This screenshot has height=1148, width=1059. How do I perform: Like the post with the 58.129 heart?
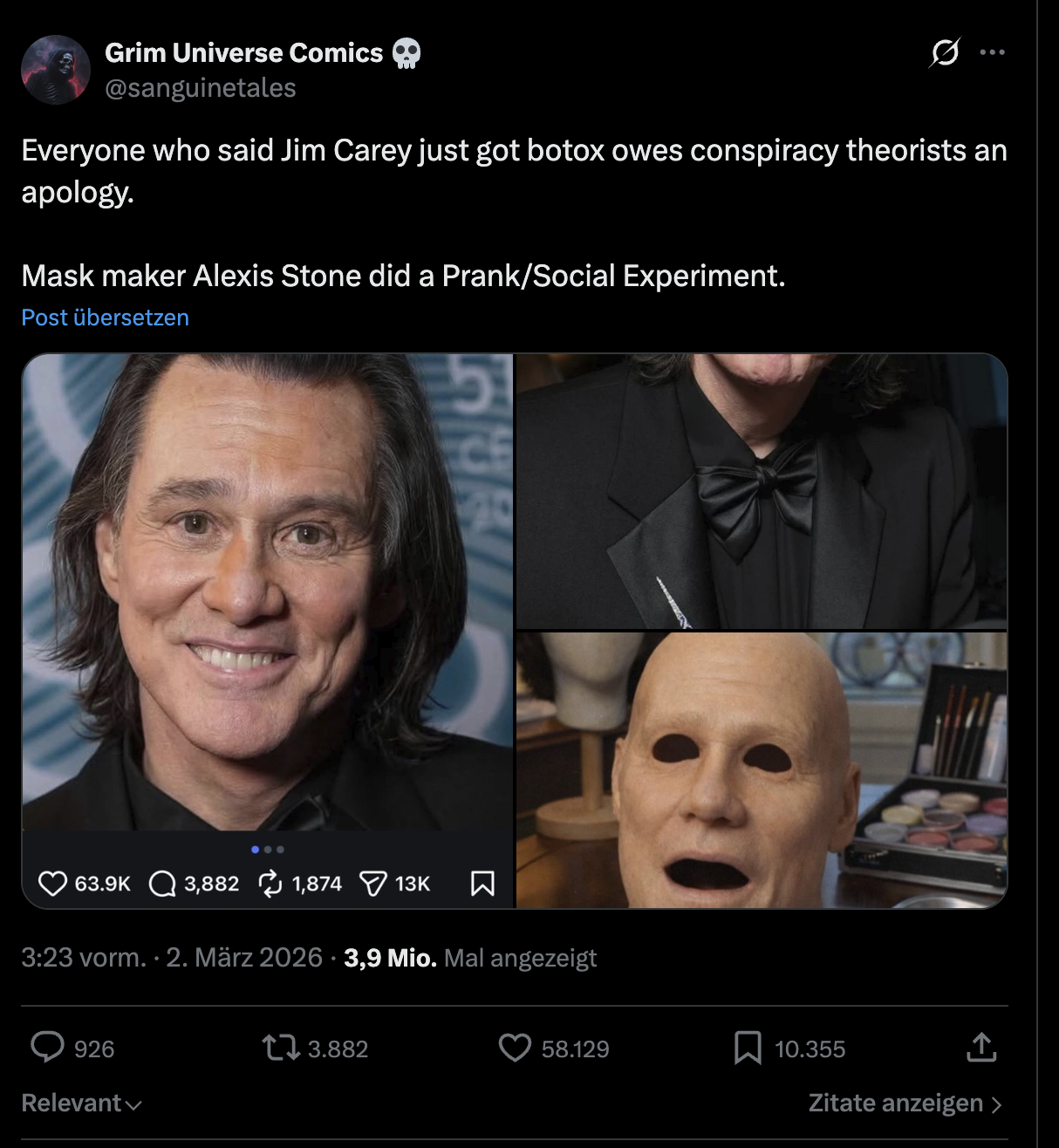pyautogui.click(x=515, y=1047)
